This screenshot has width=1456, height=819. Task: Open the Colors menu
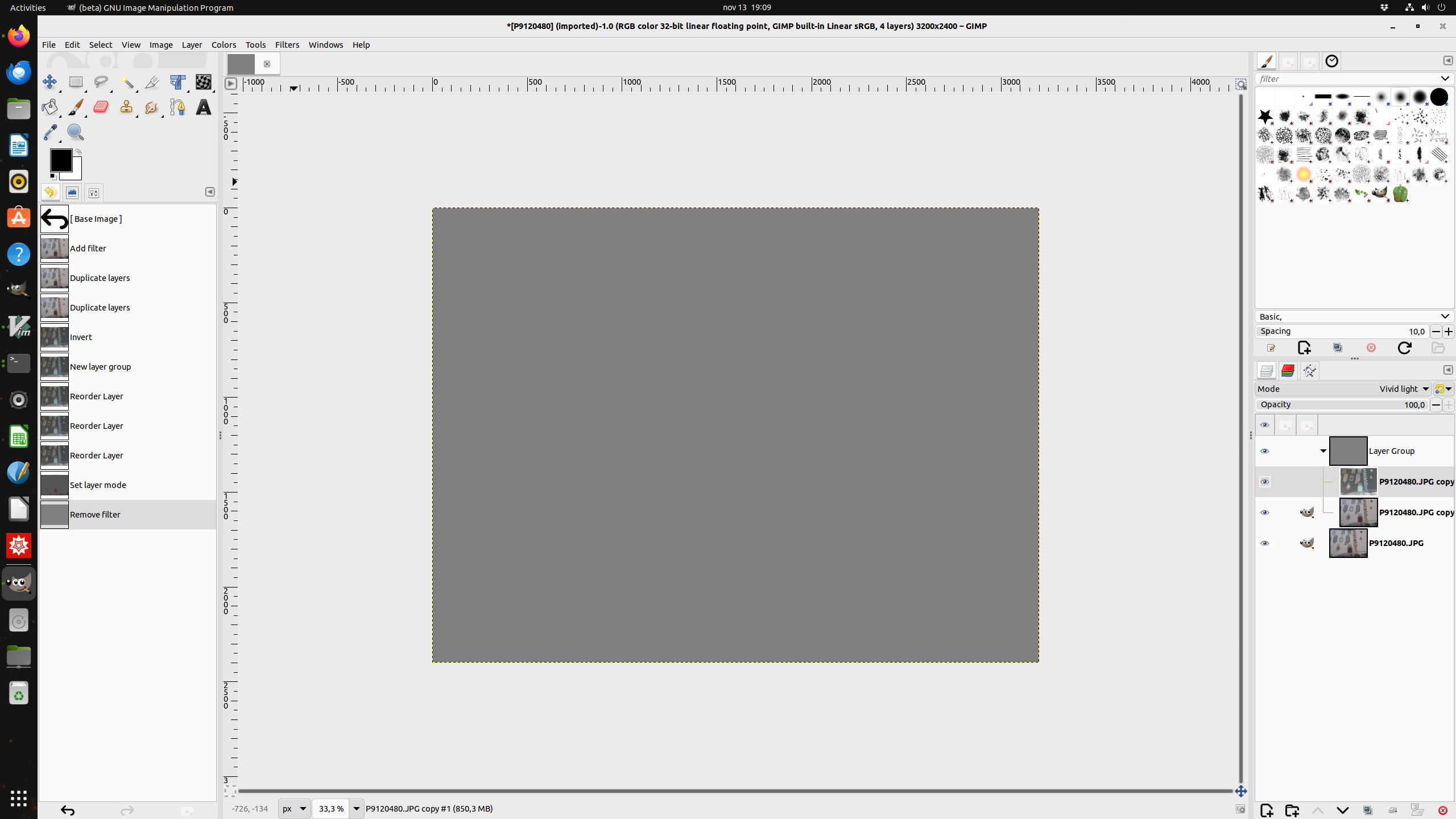(x=224, y=45)
